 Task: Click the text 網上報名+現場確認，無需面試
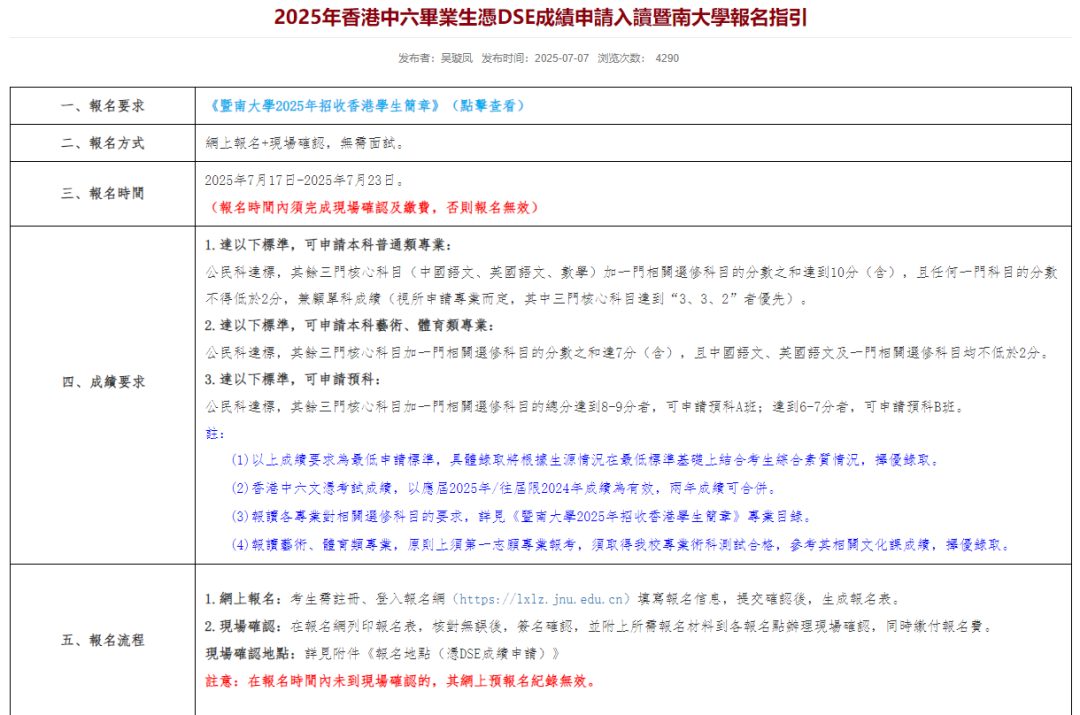[x=305, y=143]
